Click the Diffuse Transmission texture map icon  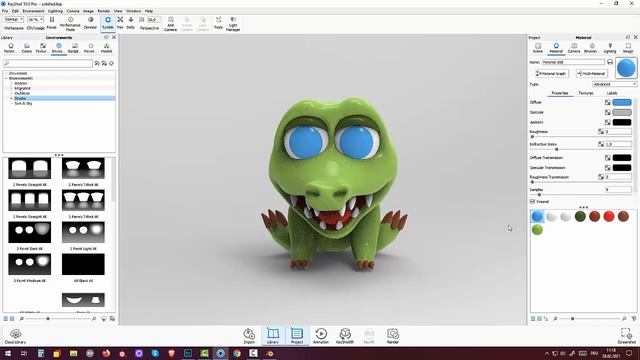click(608, 158)
